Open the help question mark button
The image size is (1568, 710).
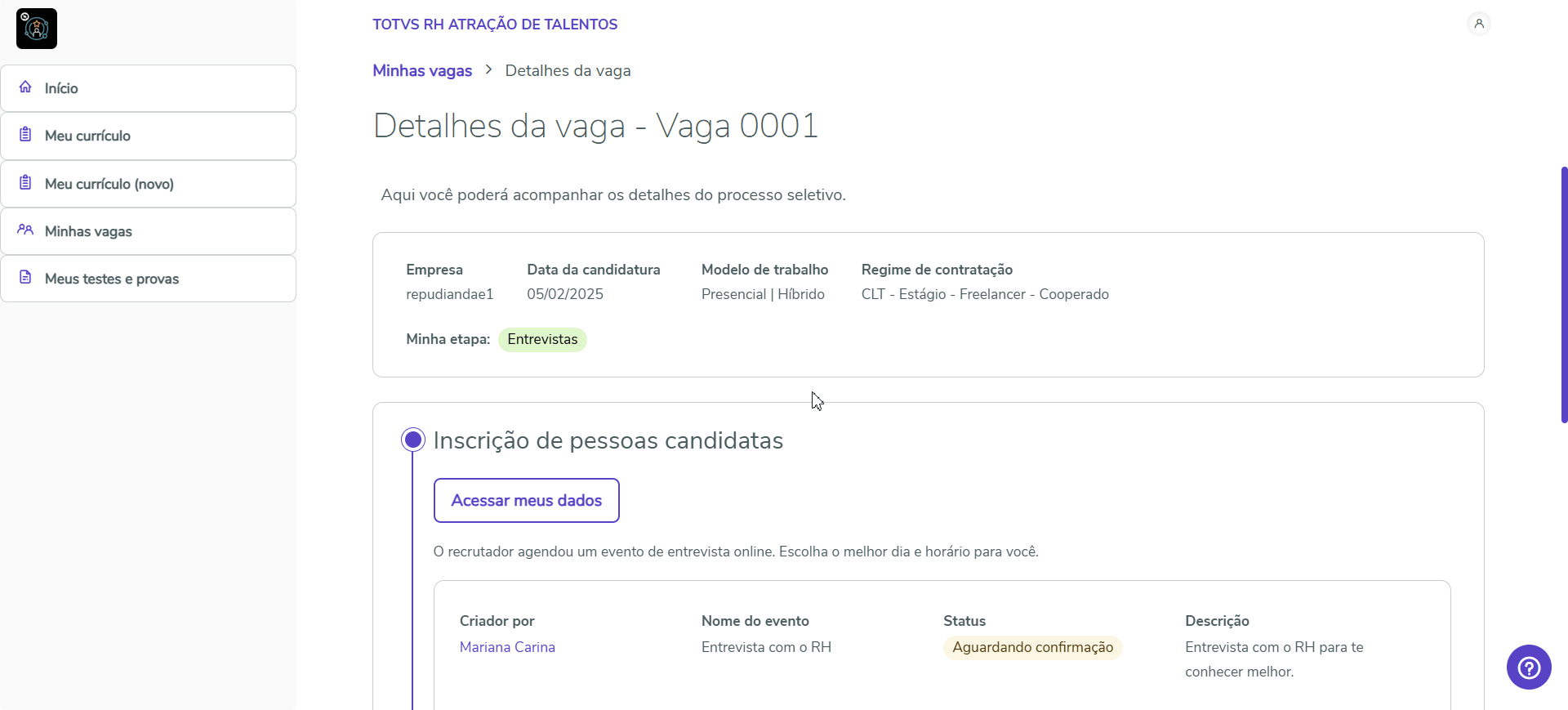coord(1528,668)
